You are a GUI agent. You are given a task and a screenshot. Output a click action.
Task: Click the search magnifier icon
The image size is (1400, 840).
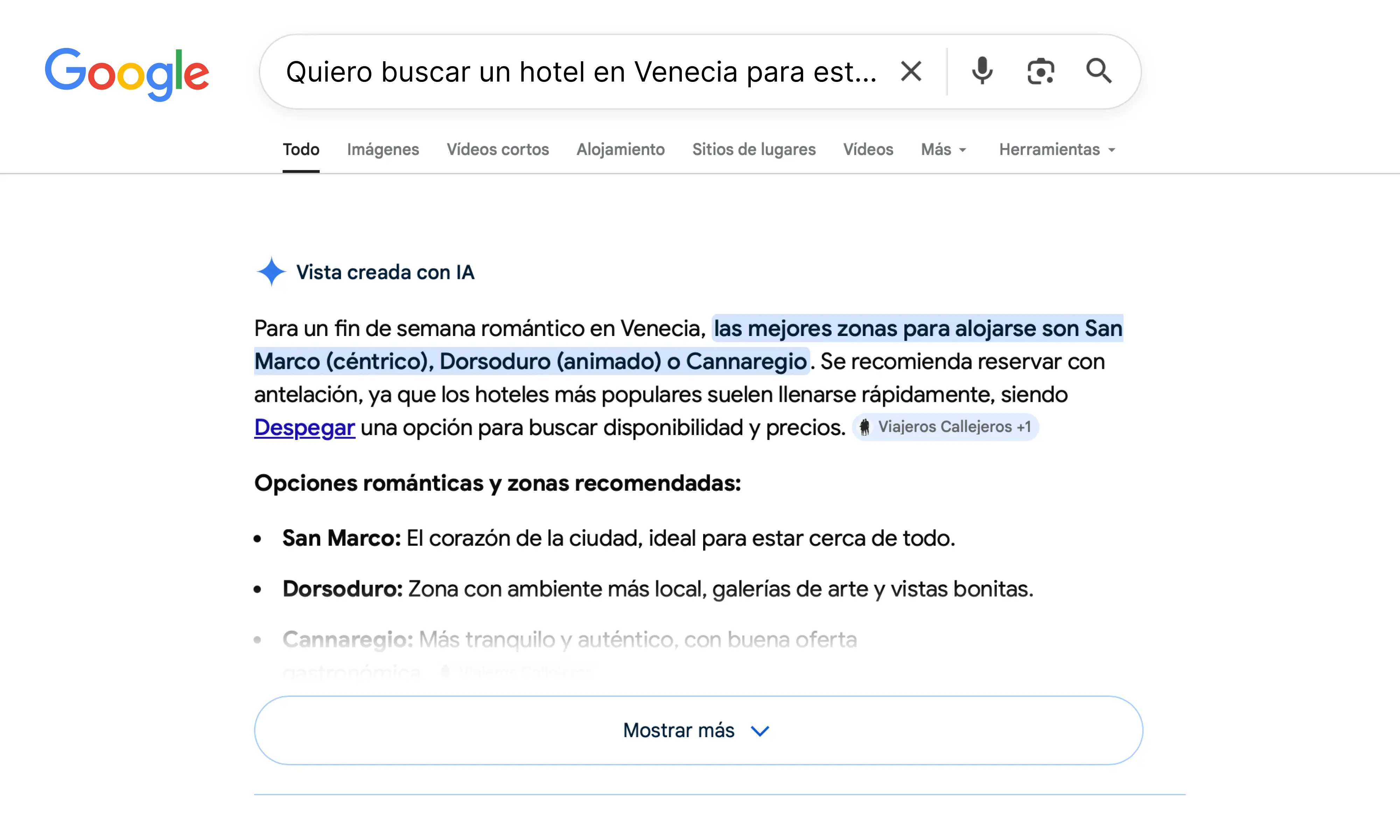pyautogui.click(x=1098, y=71)
